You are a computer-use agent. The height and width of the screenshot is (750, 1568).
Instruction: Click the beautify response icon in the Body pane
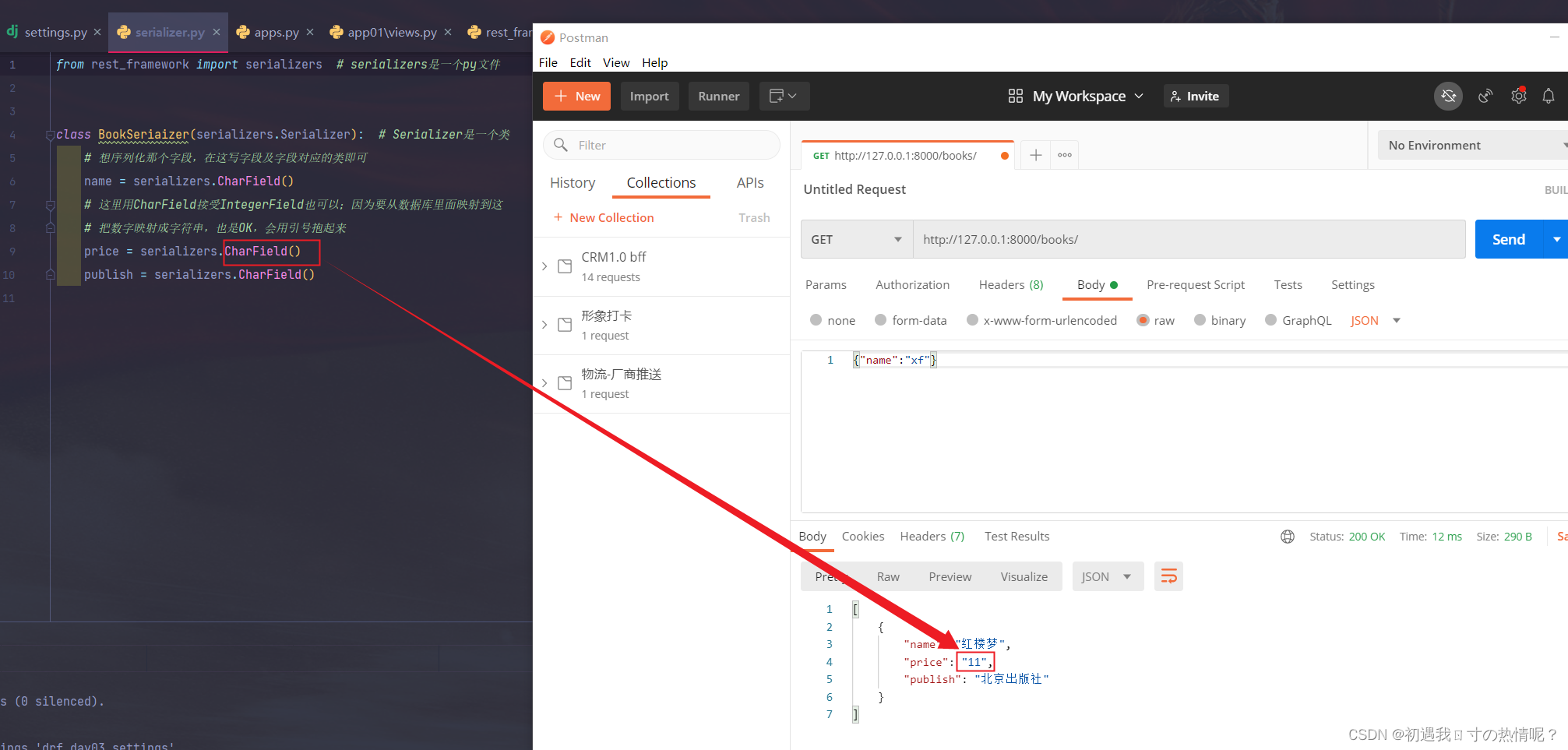click(x=1168, y=576)
